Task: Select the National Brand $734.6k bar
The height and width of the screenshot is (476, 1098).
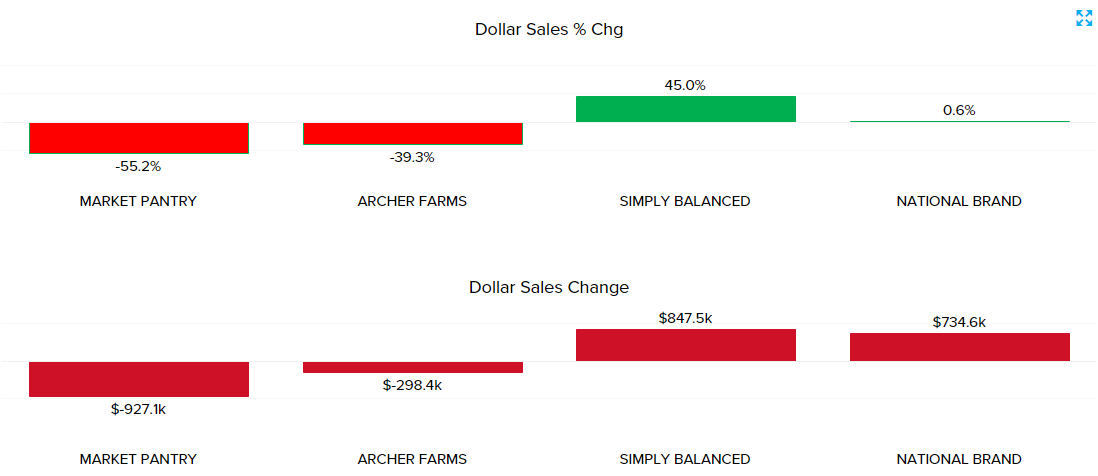Action: pos(960,347)
